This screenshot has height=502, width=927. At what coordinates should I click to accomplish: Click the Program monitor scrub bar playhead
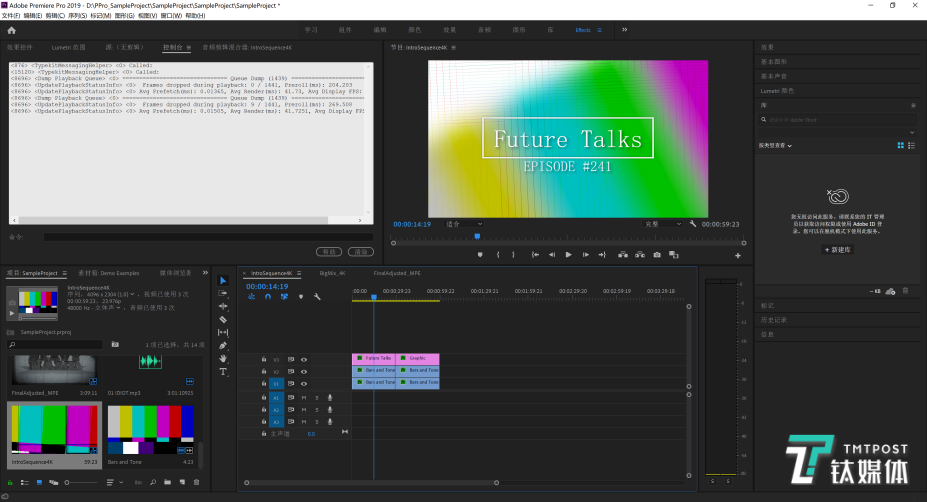click(x=476, y=236)
